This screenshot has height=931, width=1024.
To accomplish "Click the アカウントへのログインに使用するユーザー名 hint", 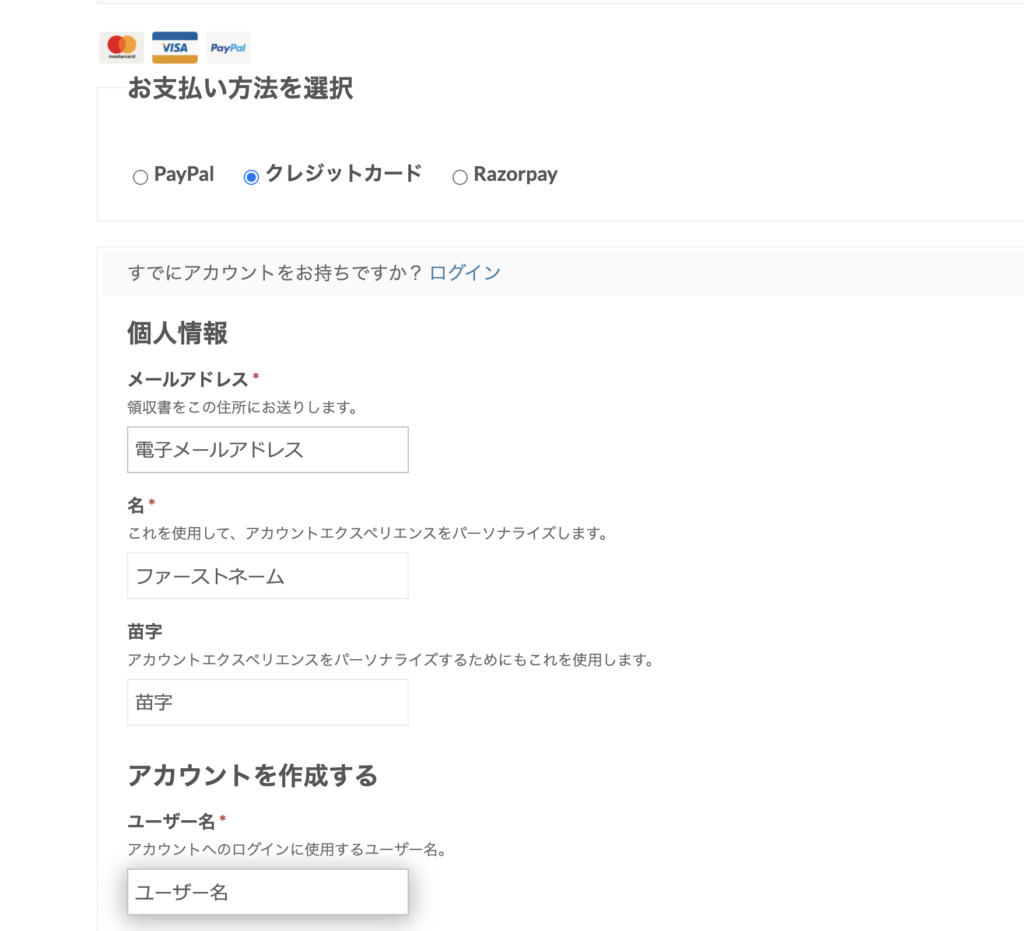I will pyautogui.click(x=287, y=849).
